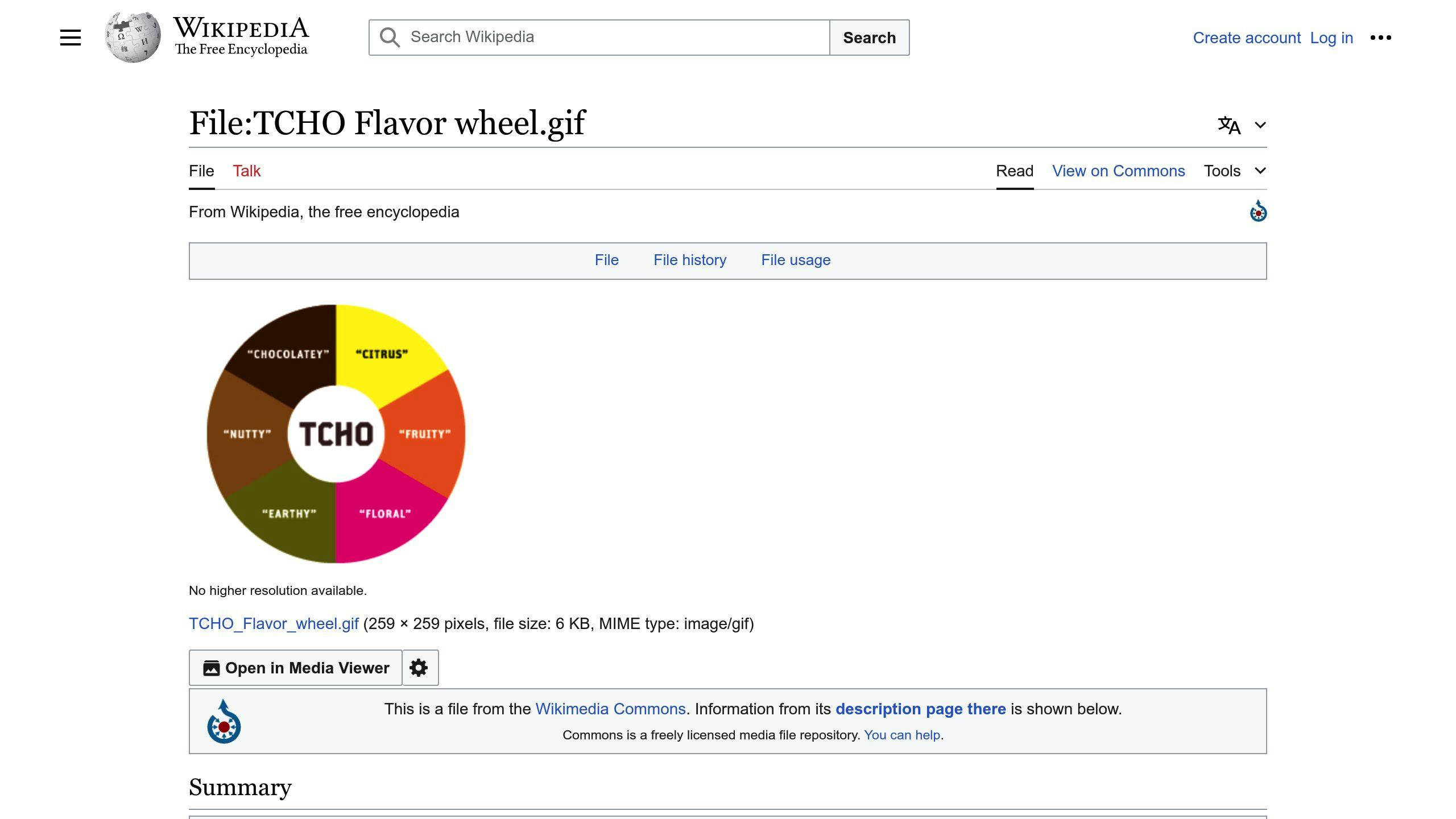Open the description page there link
The height and width of the screenshot is (819, 1456).
(x=920, y=709)
